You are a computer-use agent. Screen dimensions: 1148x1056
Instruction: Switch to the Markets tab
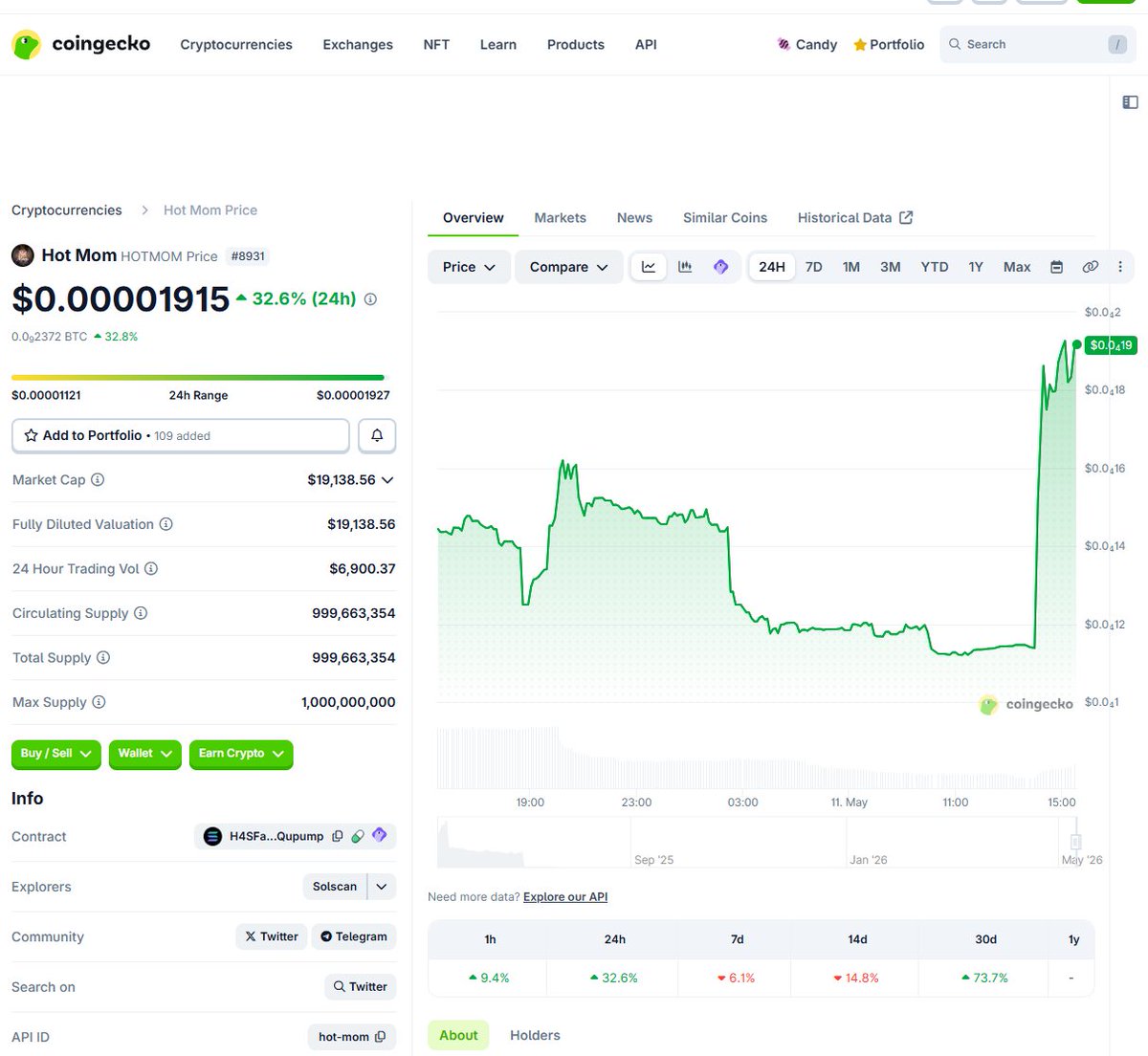tap(560, 218)
